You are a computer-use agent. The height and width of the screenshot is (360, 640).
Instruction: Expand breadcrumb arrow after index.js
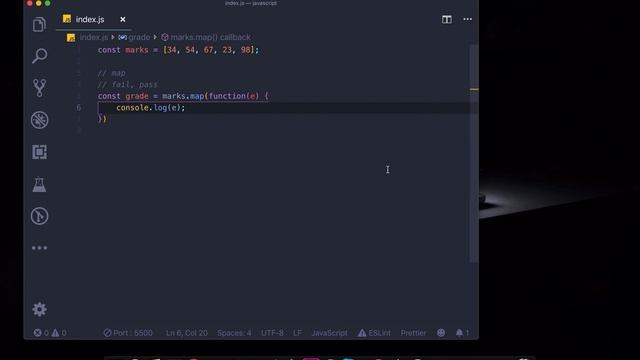113,37
